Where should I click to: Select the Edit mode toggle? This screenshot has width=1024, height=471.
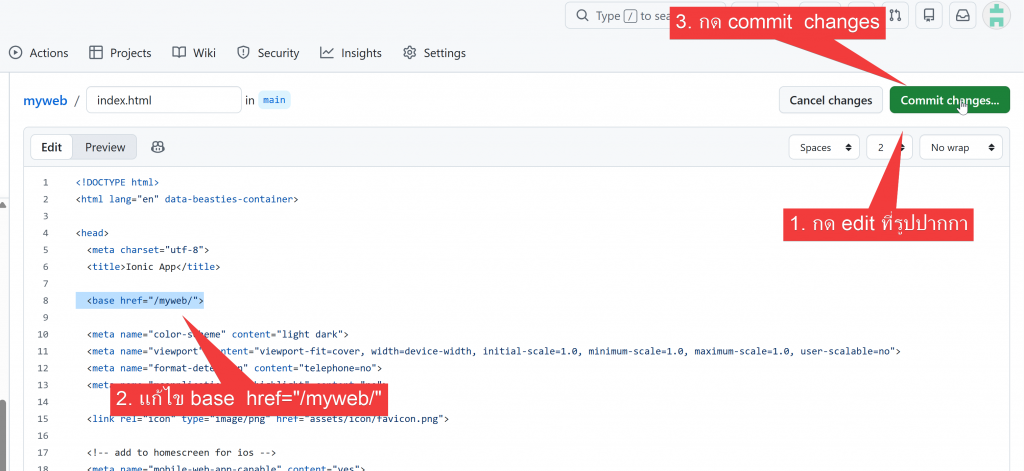coord(52,147)
